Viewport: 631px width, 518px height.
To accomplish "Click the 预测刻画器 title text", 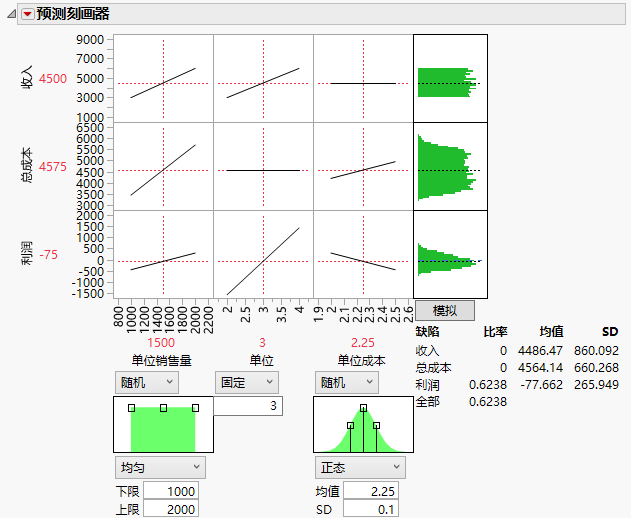I will (73, 14).
